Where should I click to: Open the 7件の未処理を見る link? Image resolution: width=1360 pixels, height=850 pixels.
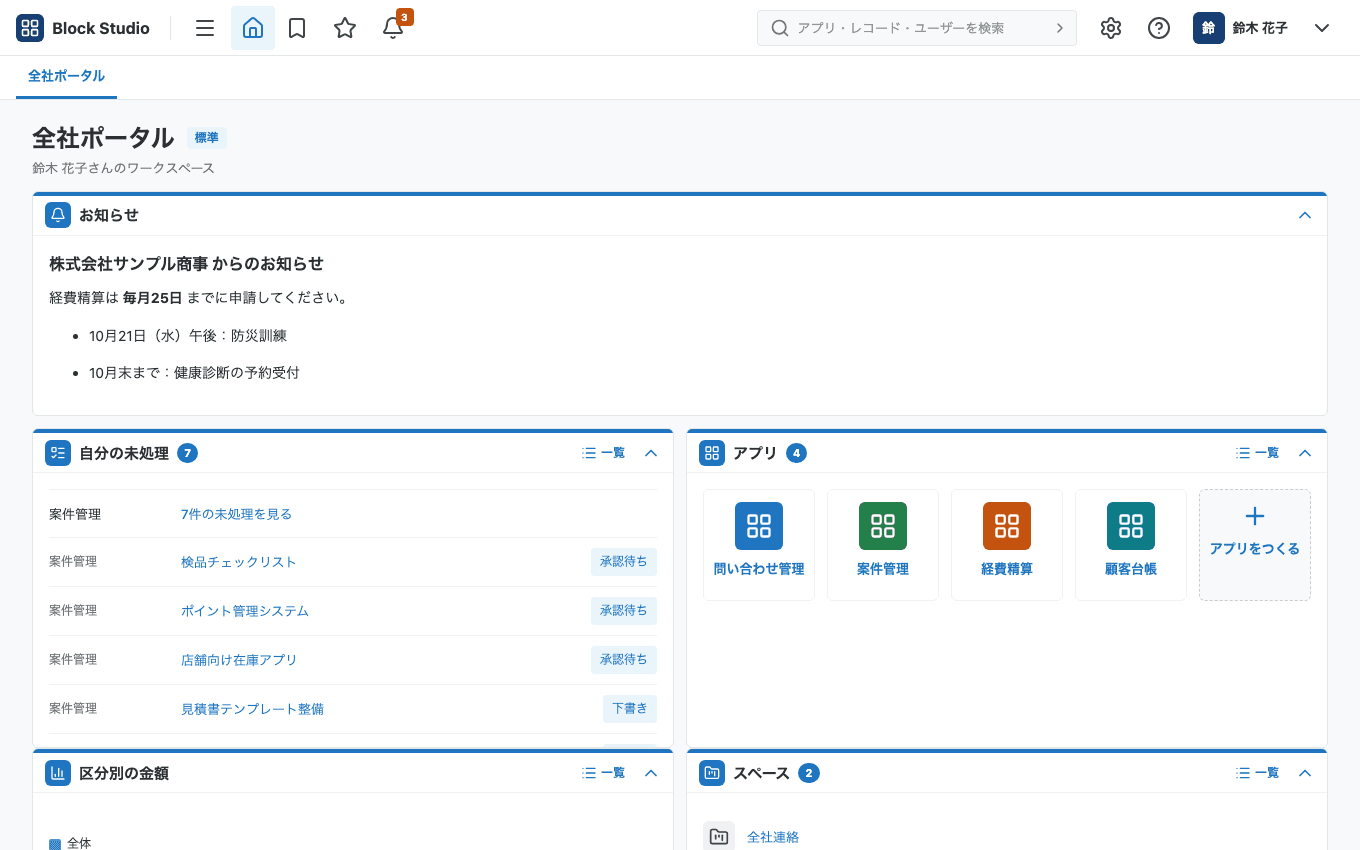pyautogui.click(x=236, y=514)
